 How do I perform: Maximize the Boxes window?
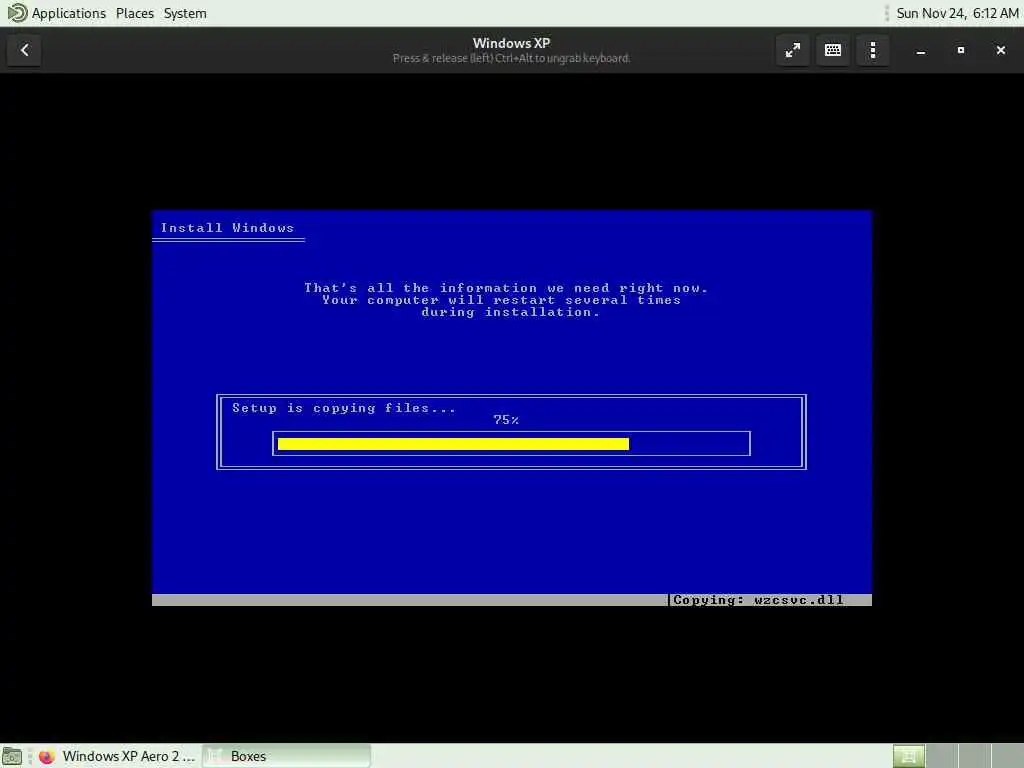point(961,50)
